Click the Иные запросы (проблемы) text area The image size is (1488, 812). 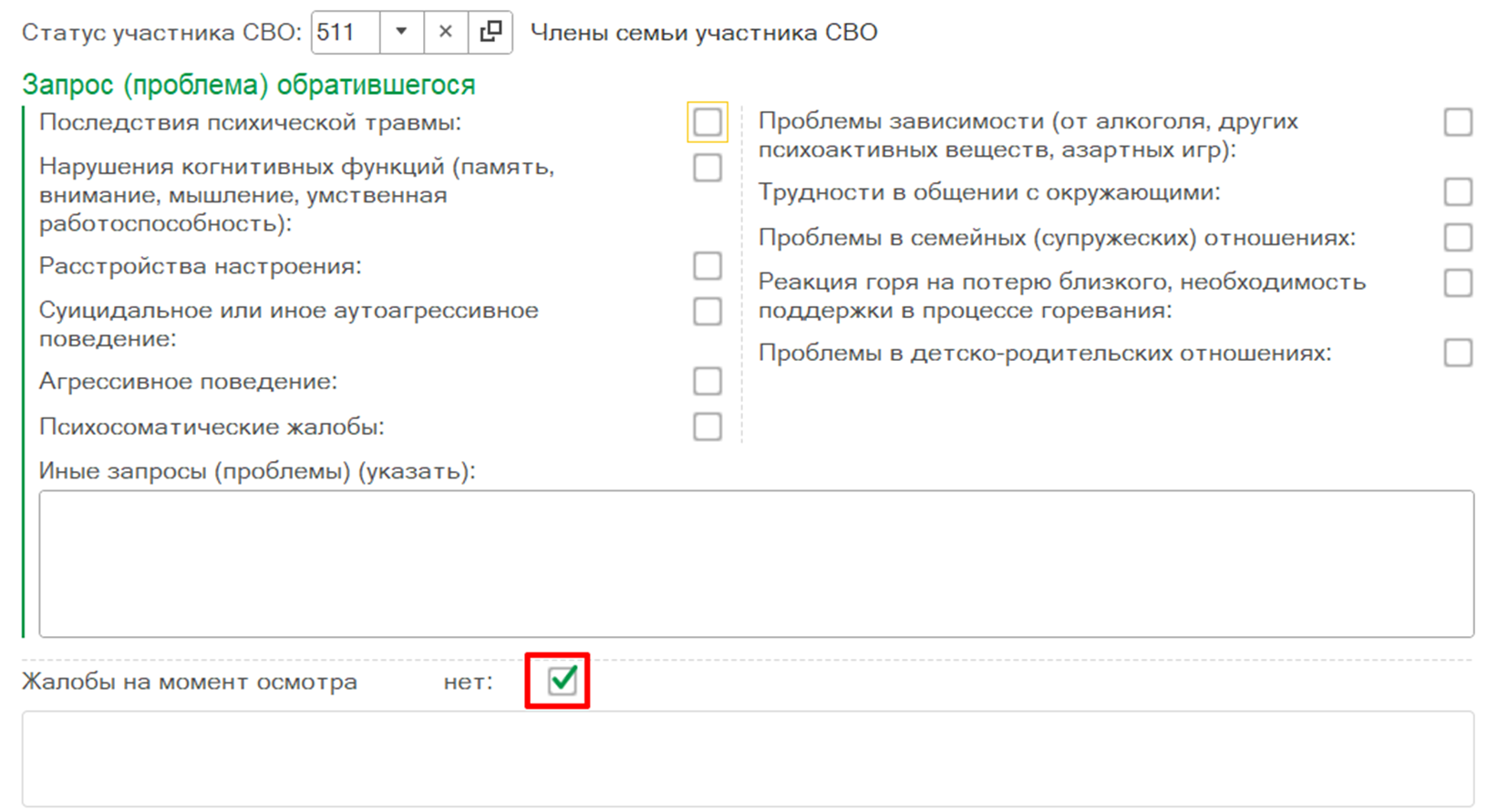tap(756, 563)
